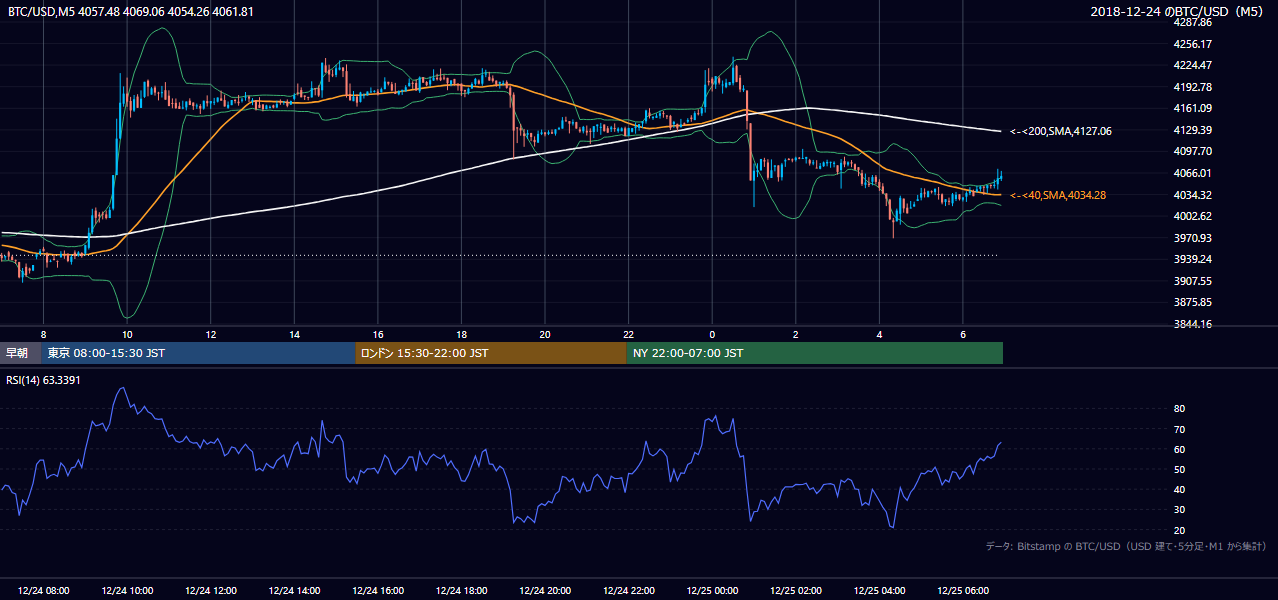The height and width of the screenshot is (600, 1278).
Task: Click the RSI axis level 80
Action: 1179,409
